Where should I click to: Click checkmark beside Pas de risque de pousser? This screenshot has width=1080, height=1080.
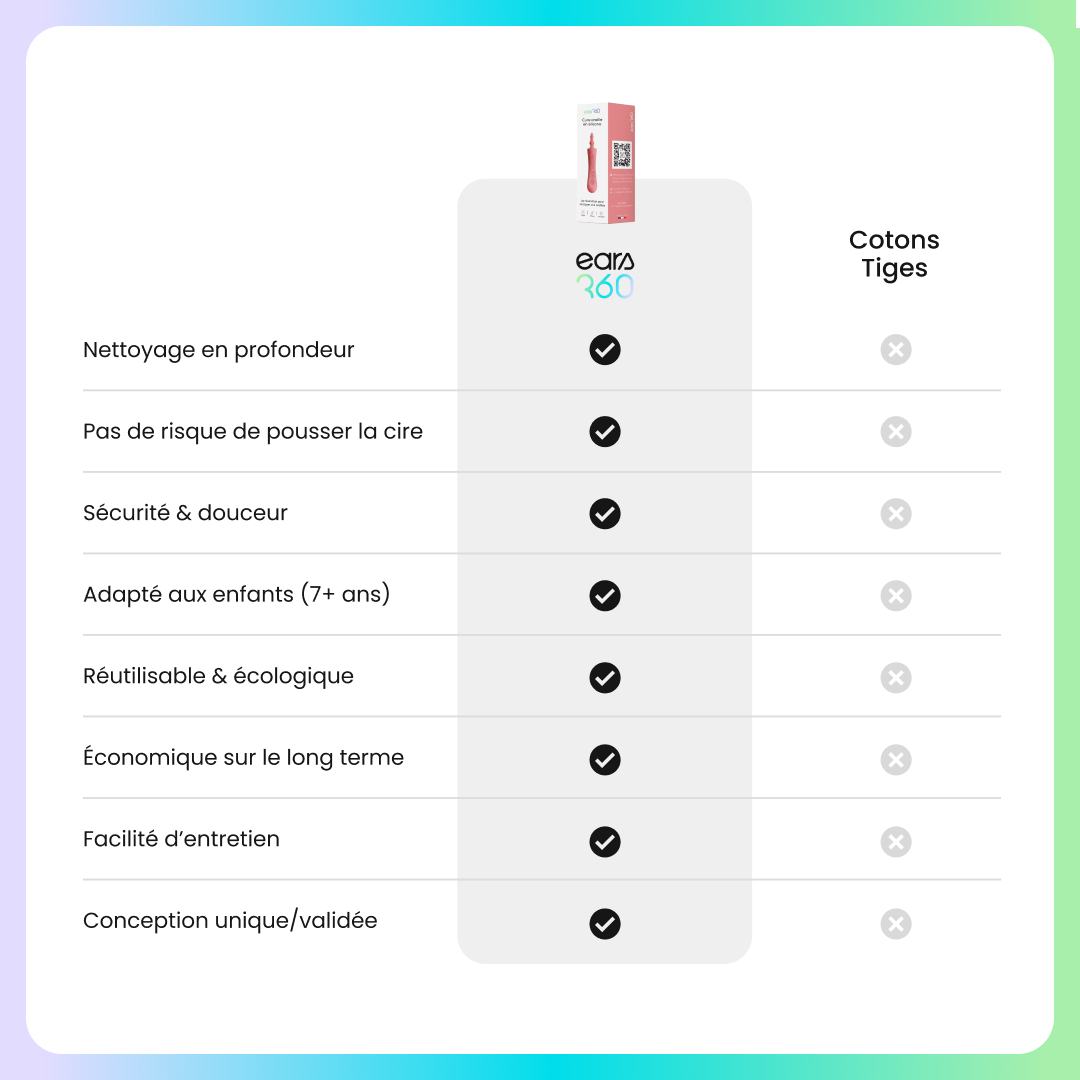pos(605,432)
